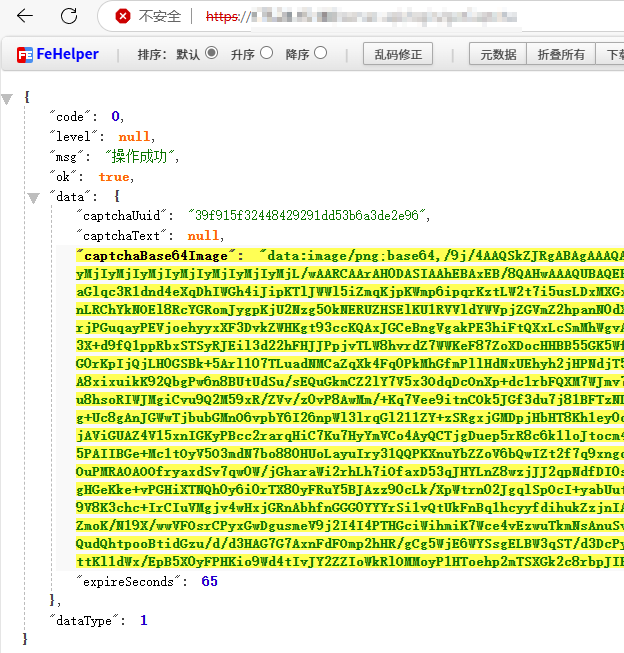This screenshot has height=653, width=624.
Task: Click the 乱码修正 button
Action: (x=398, y=54)
